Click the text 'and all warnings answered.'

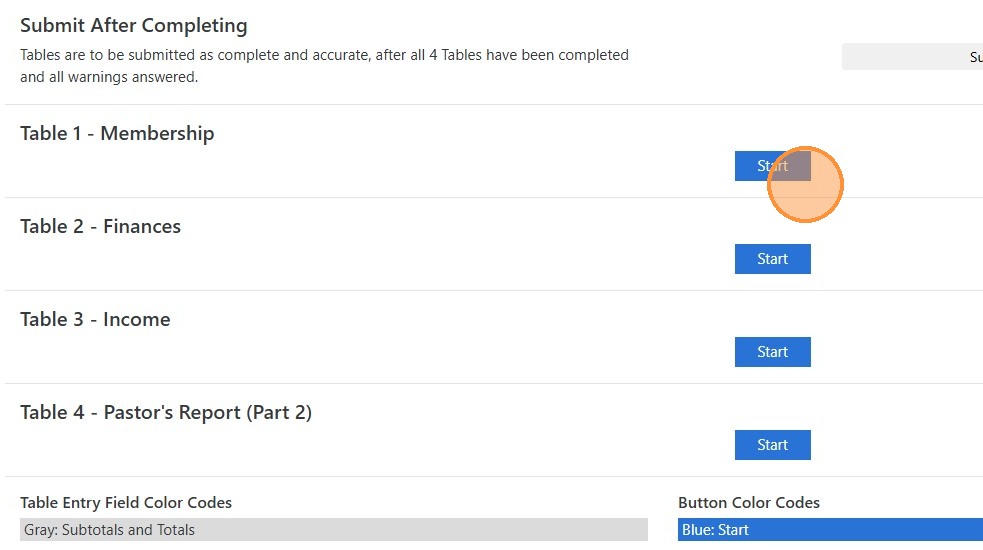tap(109, 77)
